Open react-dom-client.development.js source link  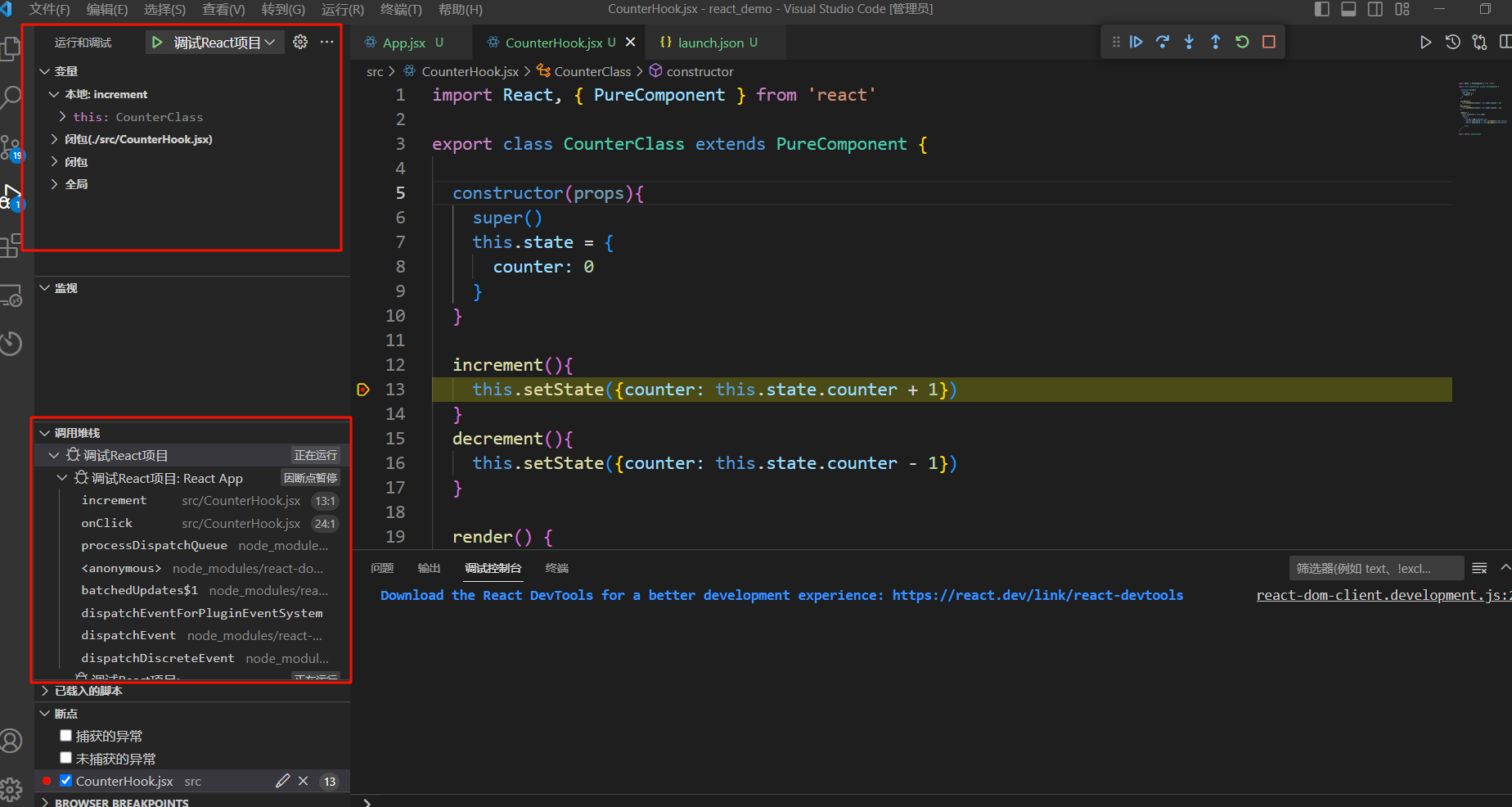[1384, 595]
